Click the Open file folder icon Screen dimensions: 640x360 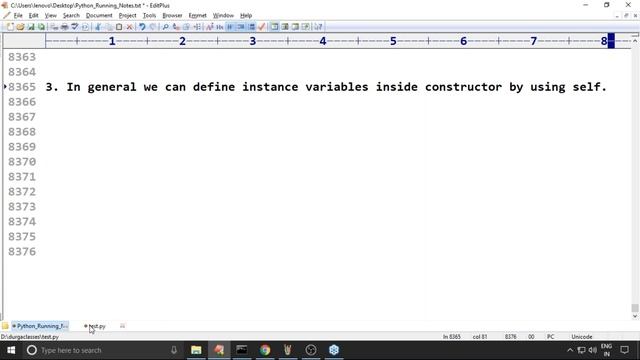pos(20,27)
